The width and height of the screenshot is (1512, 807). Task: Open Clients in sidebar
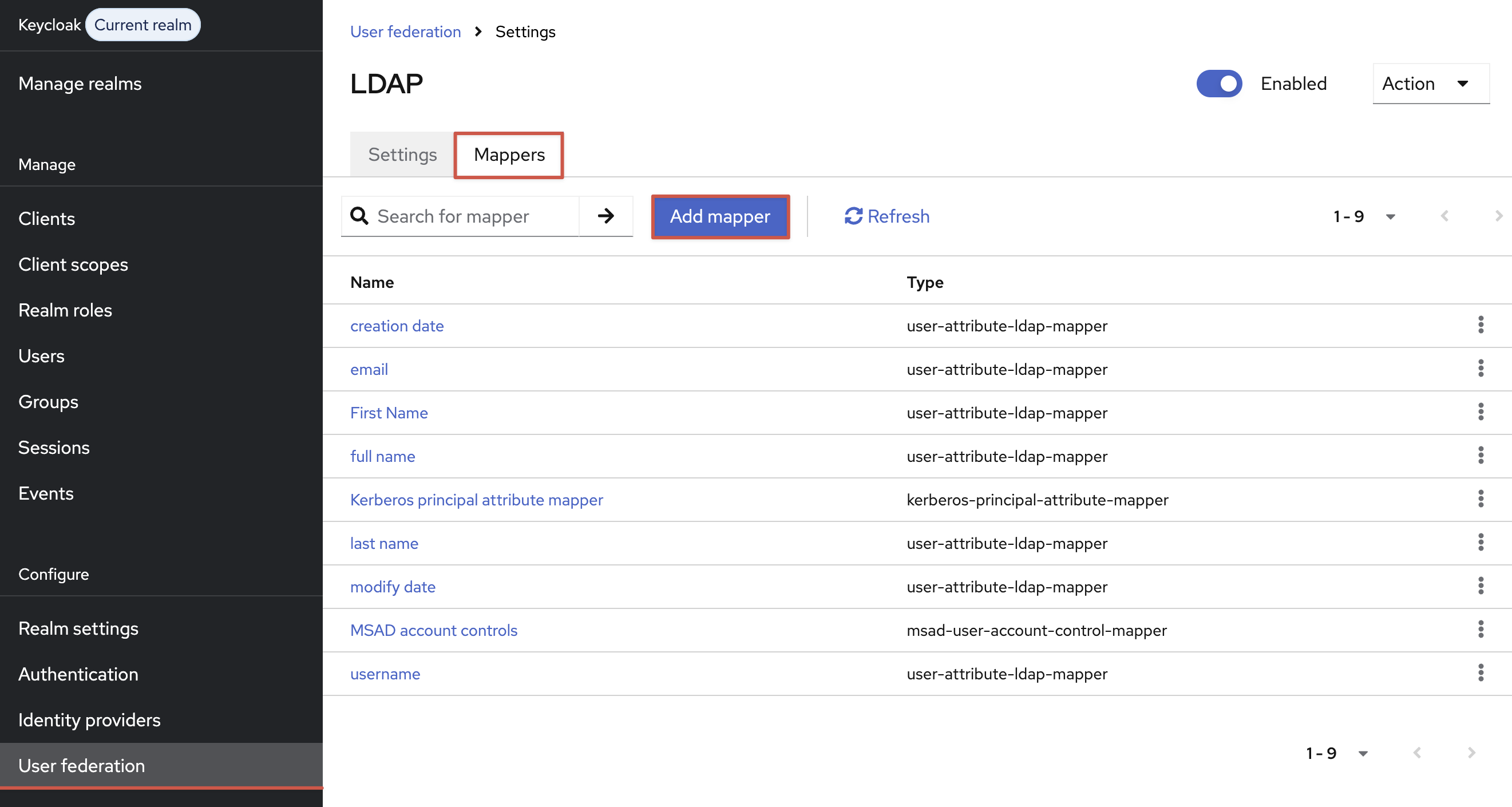pos(46,218)
